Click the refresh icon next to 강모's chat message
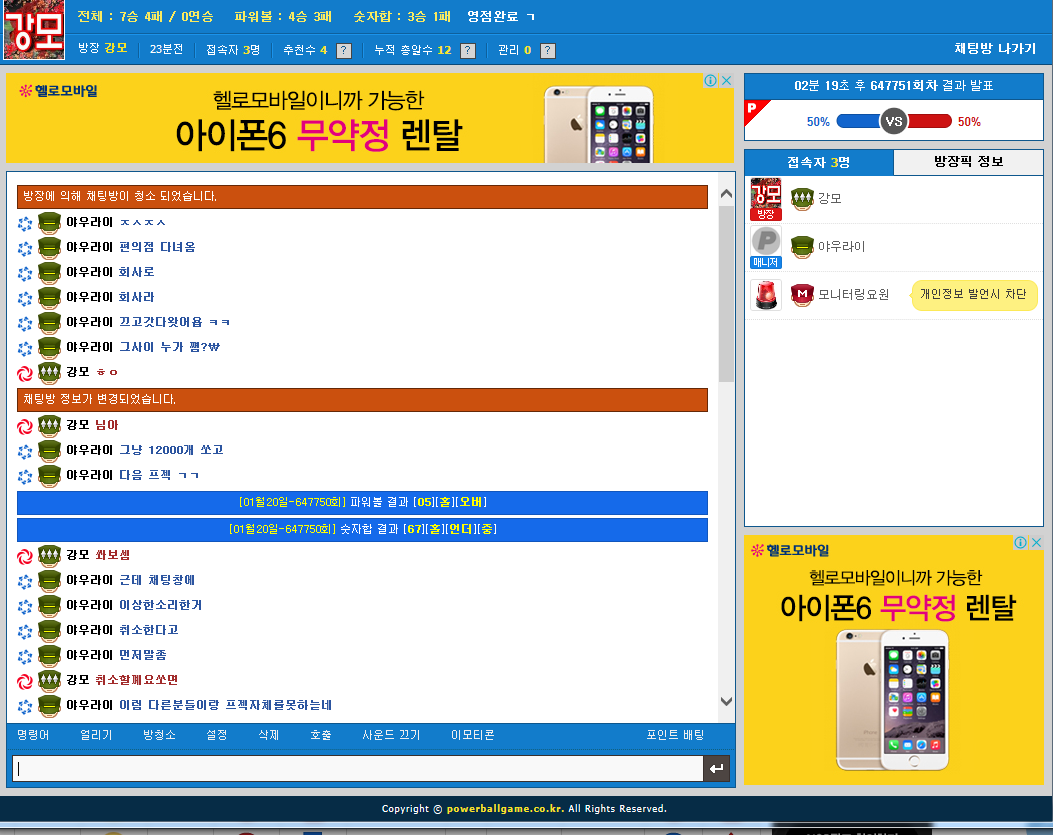Image resolution: width=1053 pixels, height=835 pixels. (25, 372)
